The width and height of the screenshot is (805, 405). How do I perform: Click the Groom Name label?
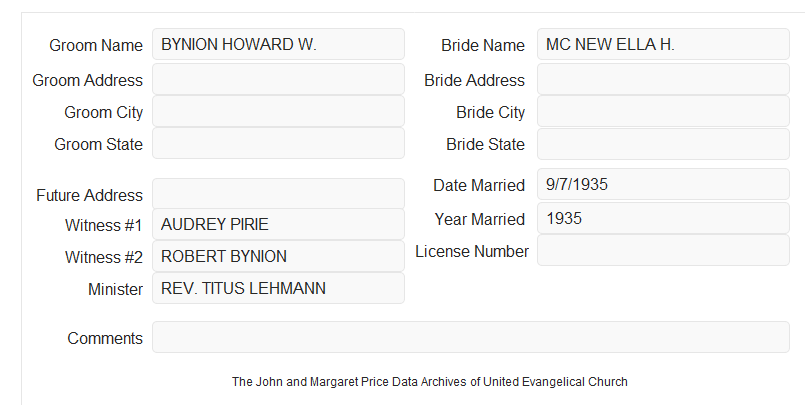(x=96, y=45)
